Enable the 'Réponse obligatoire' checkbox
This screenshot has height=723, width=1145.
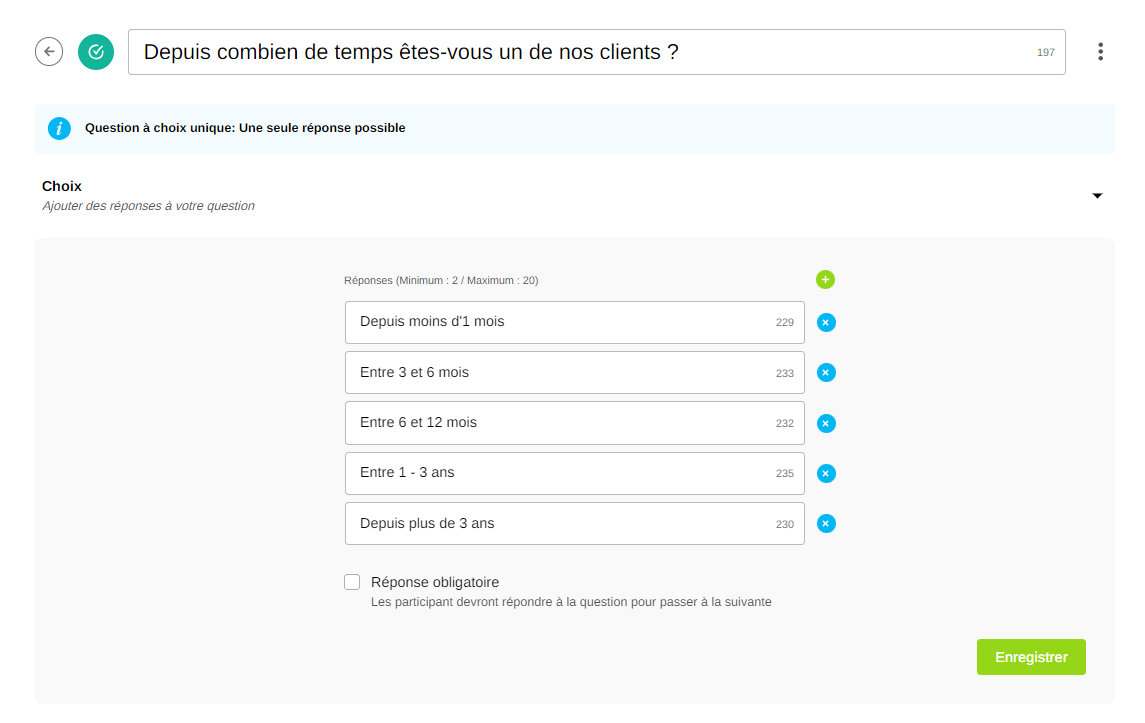coord(352,582)
